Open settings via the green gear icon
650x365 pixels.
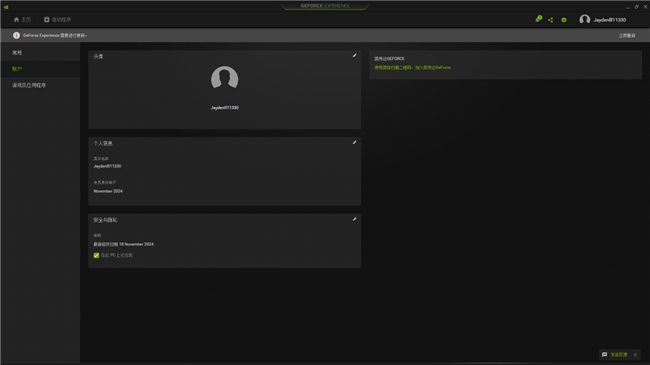[564, 20]
